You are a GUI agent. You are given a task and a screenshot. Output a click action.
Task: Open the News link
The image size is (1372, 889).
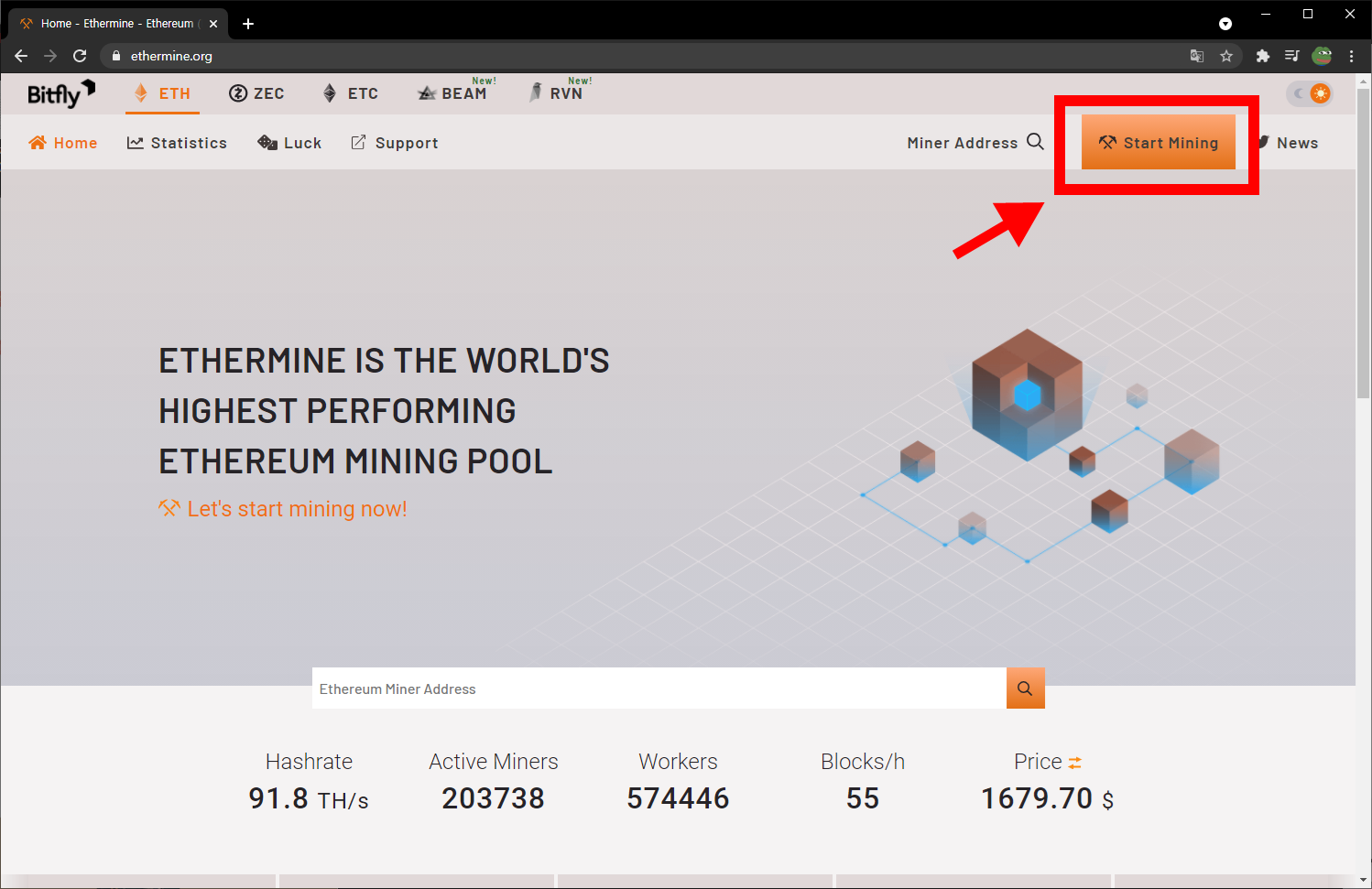1289,143
